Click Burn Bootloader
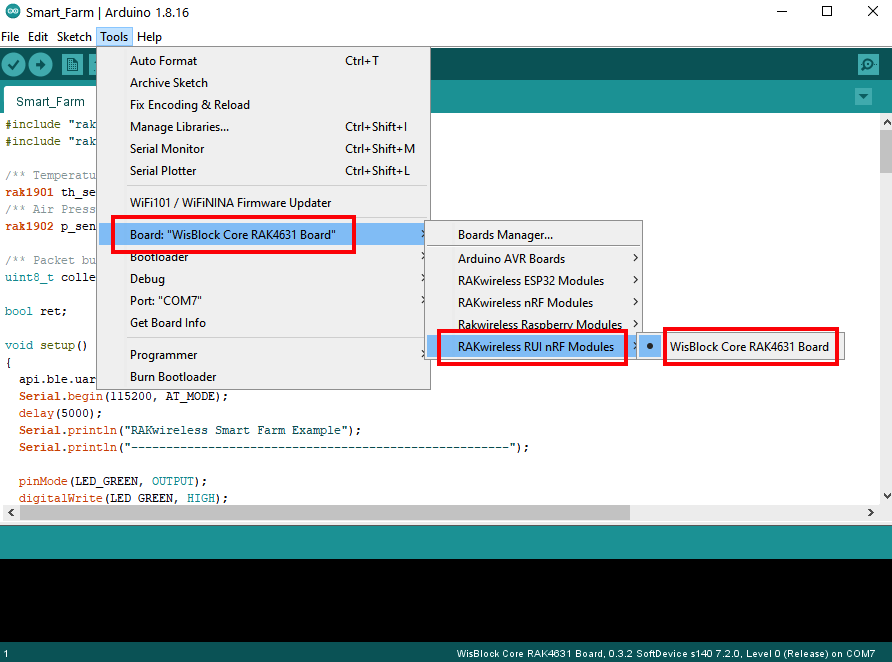Image resolution: width=892 pixels, height=662 pixels. pos(262,376)
